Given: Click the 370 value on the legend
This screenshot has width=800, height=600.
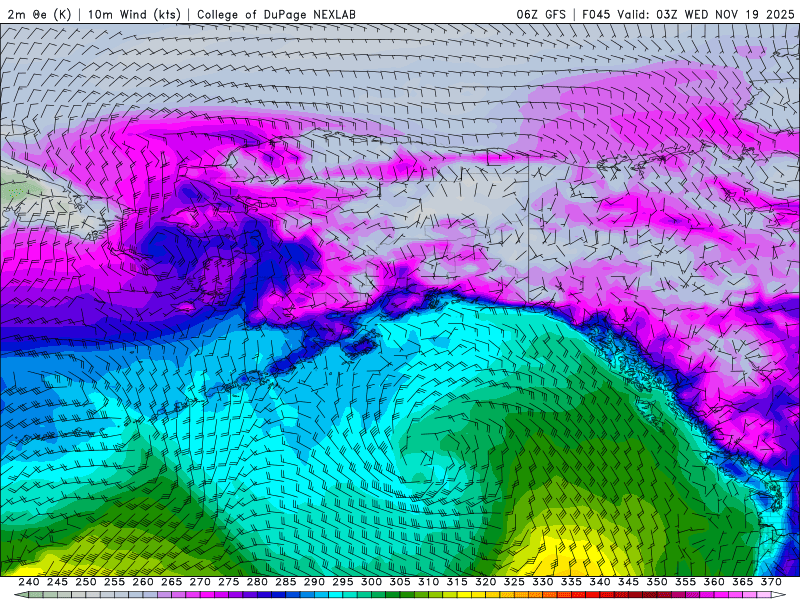Looking at the screenshot, I should coord(771,582).
